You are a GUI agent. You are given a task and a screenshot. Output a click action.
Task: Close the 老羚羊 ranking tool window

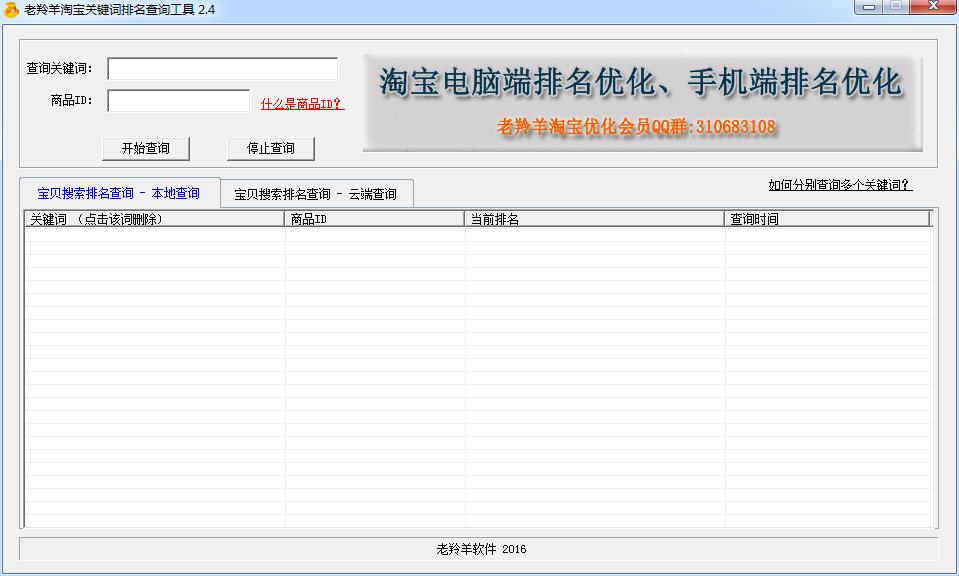pyautogui.click(x=932, y=7)
